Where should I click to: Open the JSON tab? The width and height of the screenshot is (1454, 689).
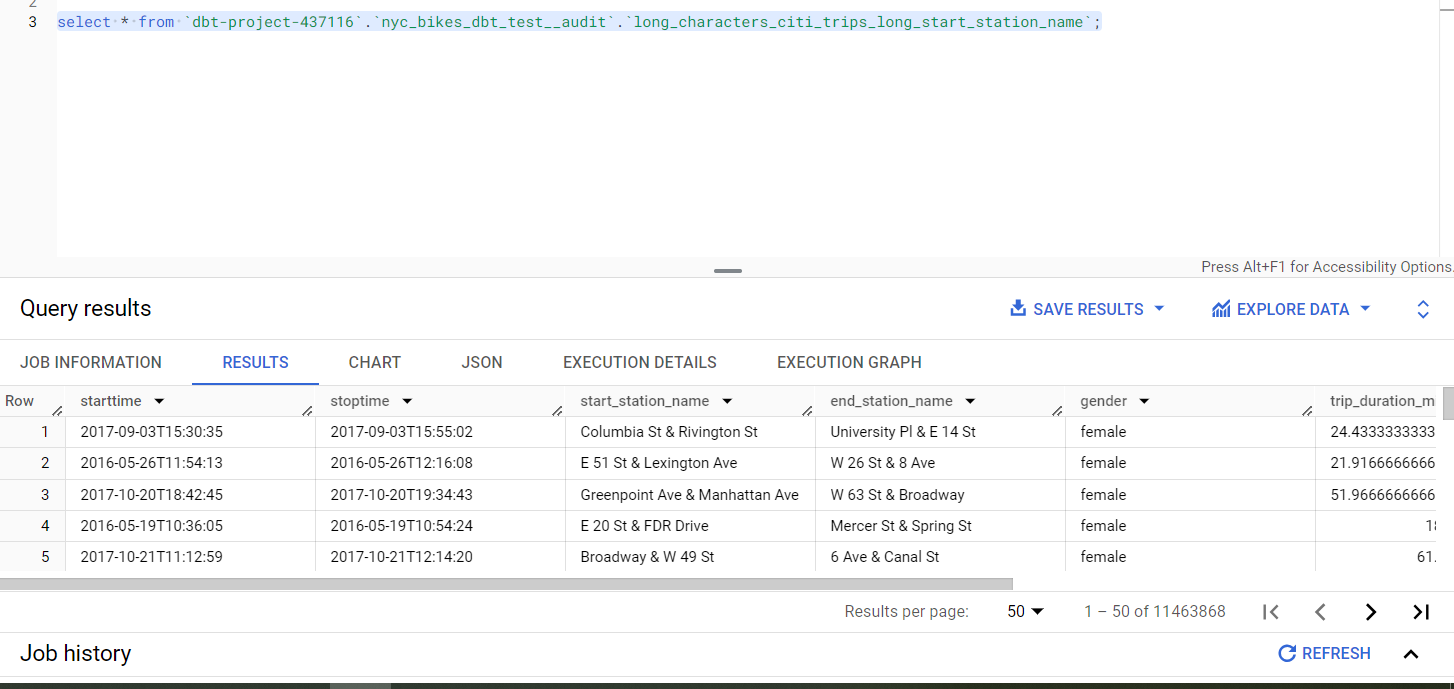click(x=482, y=362)
